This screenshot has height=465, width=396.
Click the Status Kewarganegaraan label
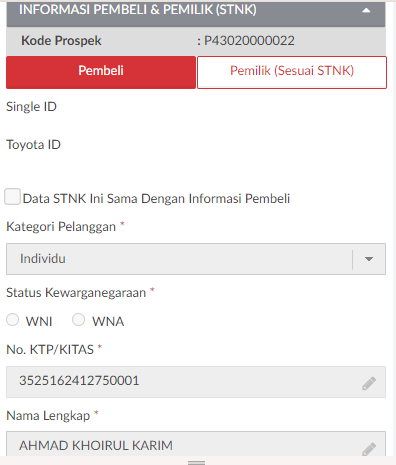[x=76, y=293]
